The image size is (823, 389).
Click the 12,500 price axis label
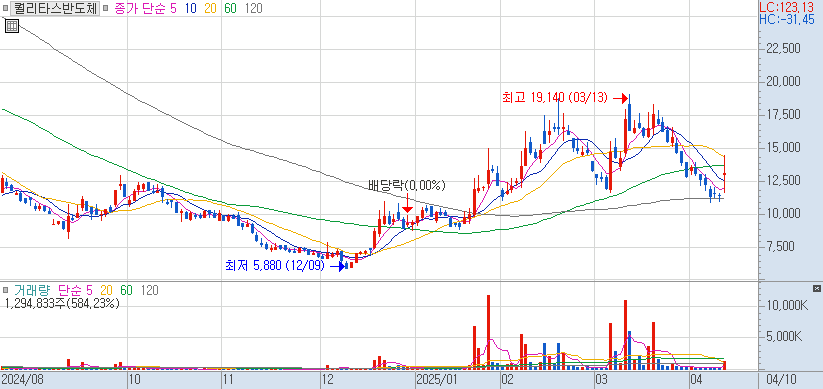point(783,181)
